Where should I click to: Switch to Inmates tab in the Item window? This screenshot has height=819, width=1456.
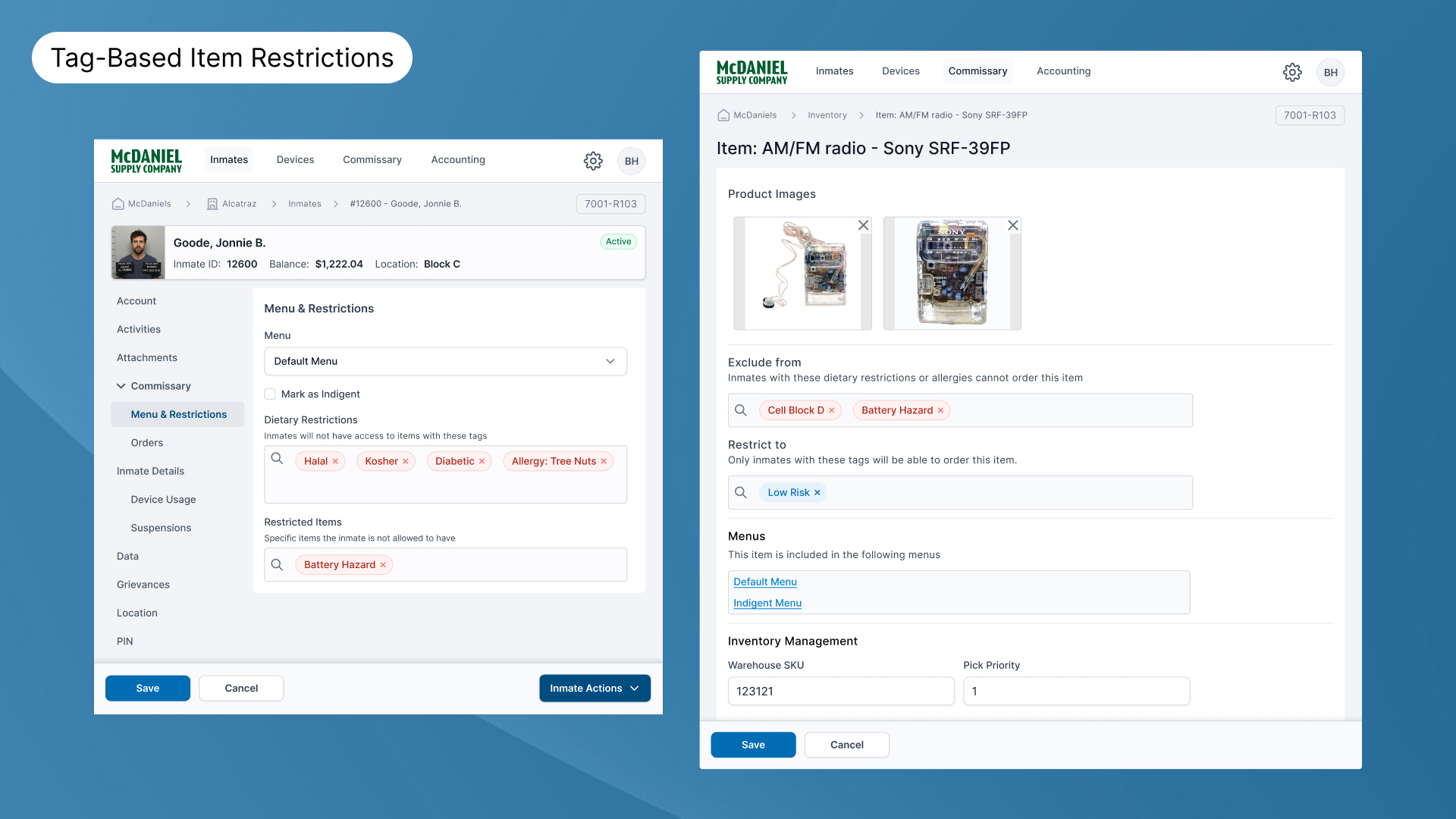[834, 71]
